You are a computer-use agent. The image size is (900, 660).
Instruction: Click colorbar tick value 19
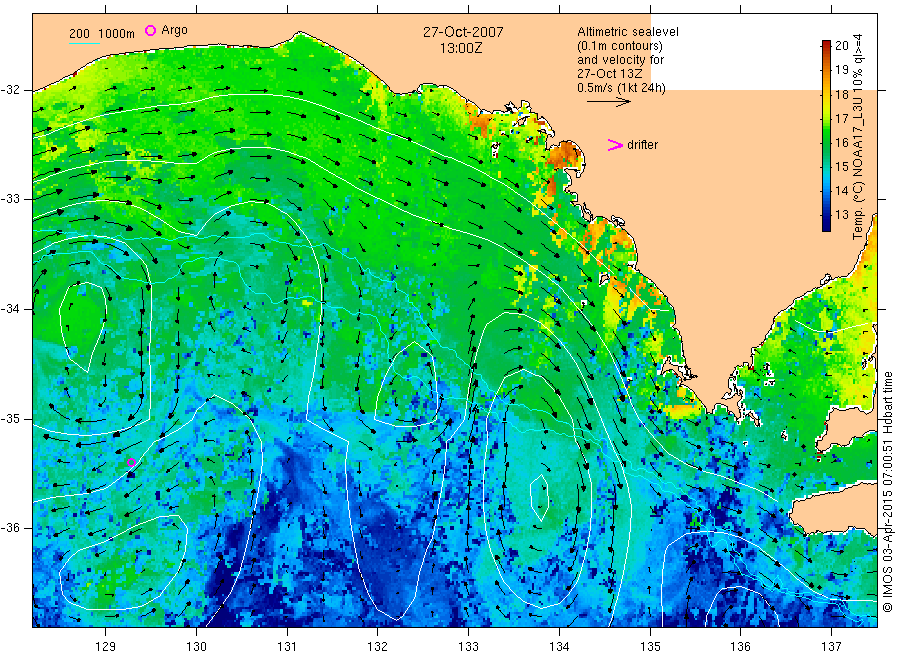coord(841,70)
